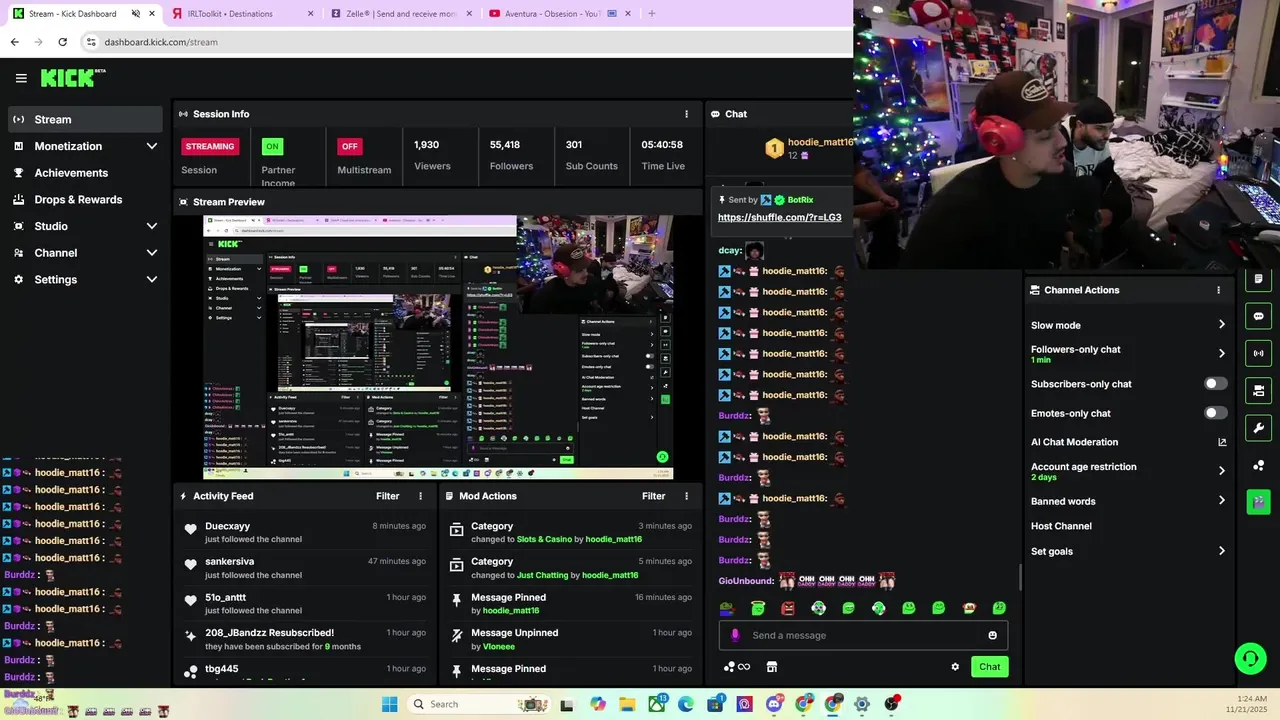Screen dimensions: 1280x720
Task: Open Activity Feed three-dot menu
Action: tap(420, 496)
